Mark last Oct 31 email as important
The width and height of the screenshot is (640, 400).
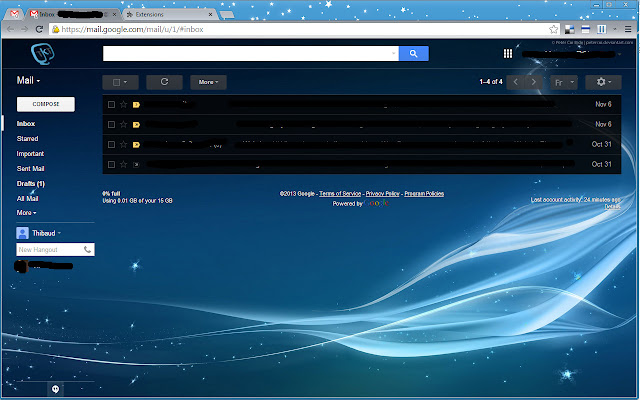136,164
